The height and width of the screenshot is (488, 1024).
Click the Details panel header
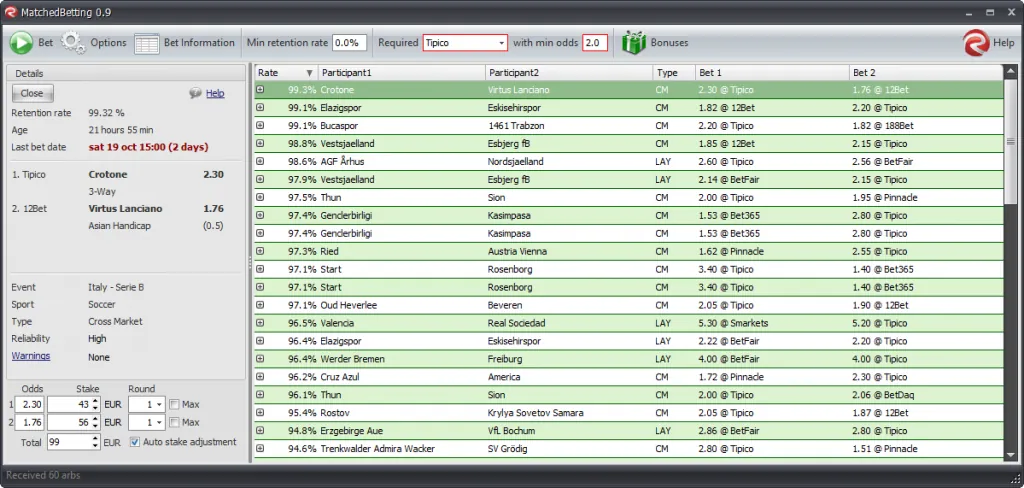pos(126,74)
